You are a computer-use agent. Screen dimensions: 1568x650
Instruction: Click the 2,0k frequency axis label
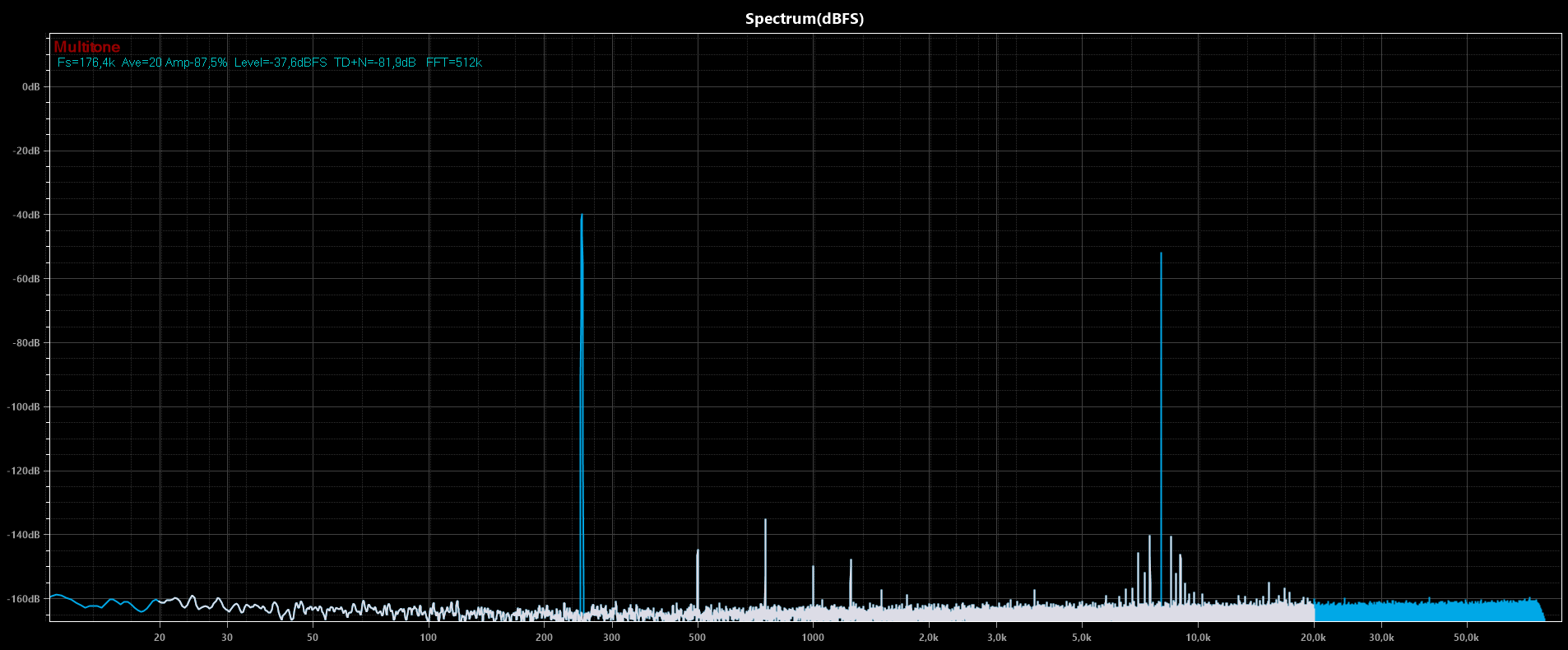click(928, 638)
